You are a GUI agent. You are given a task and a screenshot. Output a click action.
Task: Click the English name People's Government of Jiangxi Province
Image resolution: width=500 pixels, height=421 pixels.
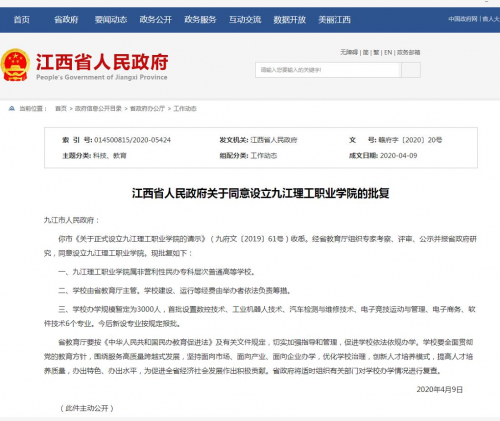click(102, 77)
